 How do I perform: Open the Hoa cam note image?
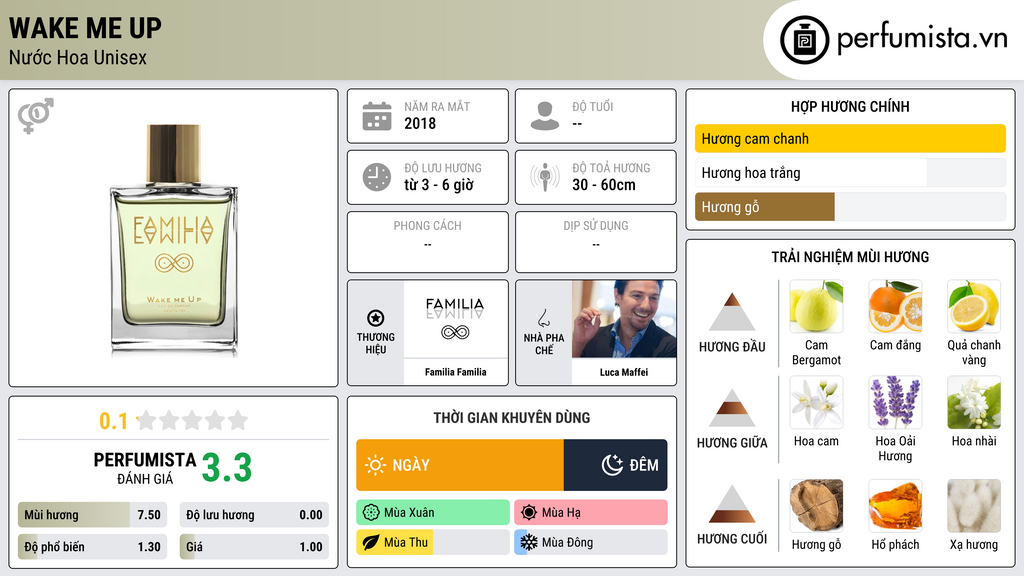pos(816,402)
